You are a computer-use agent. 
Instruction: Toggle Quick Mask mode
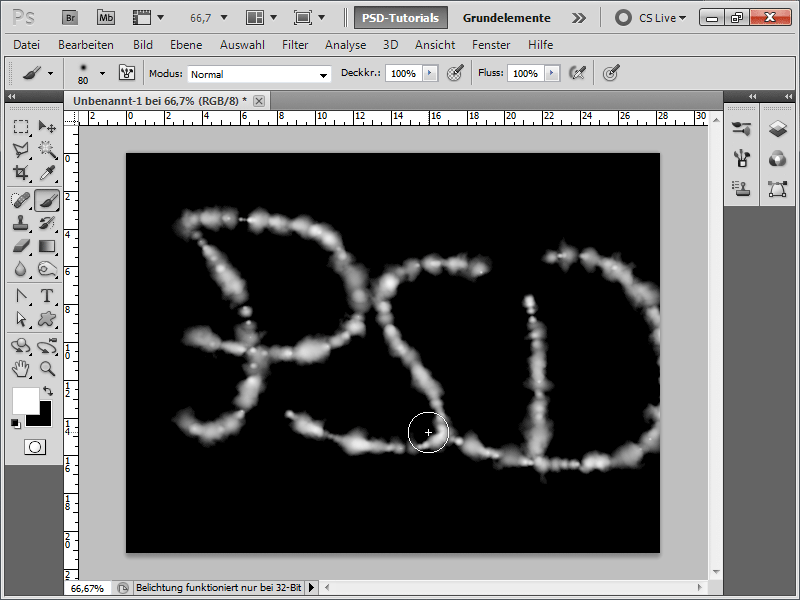click(x=35, y=447)
